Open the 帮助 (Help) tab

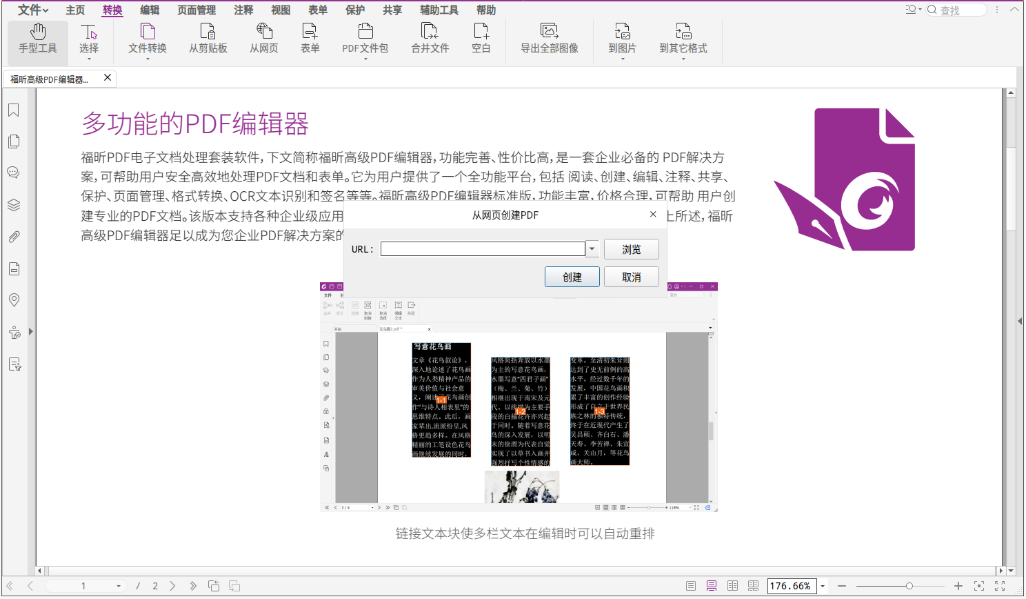click(486, 10)
